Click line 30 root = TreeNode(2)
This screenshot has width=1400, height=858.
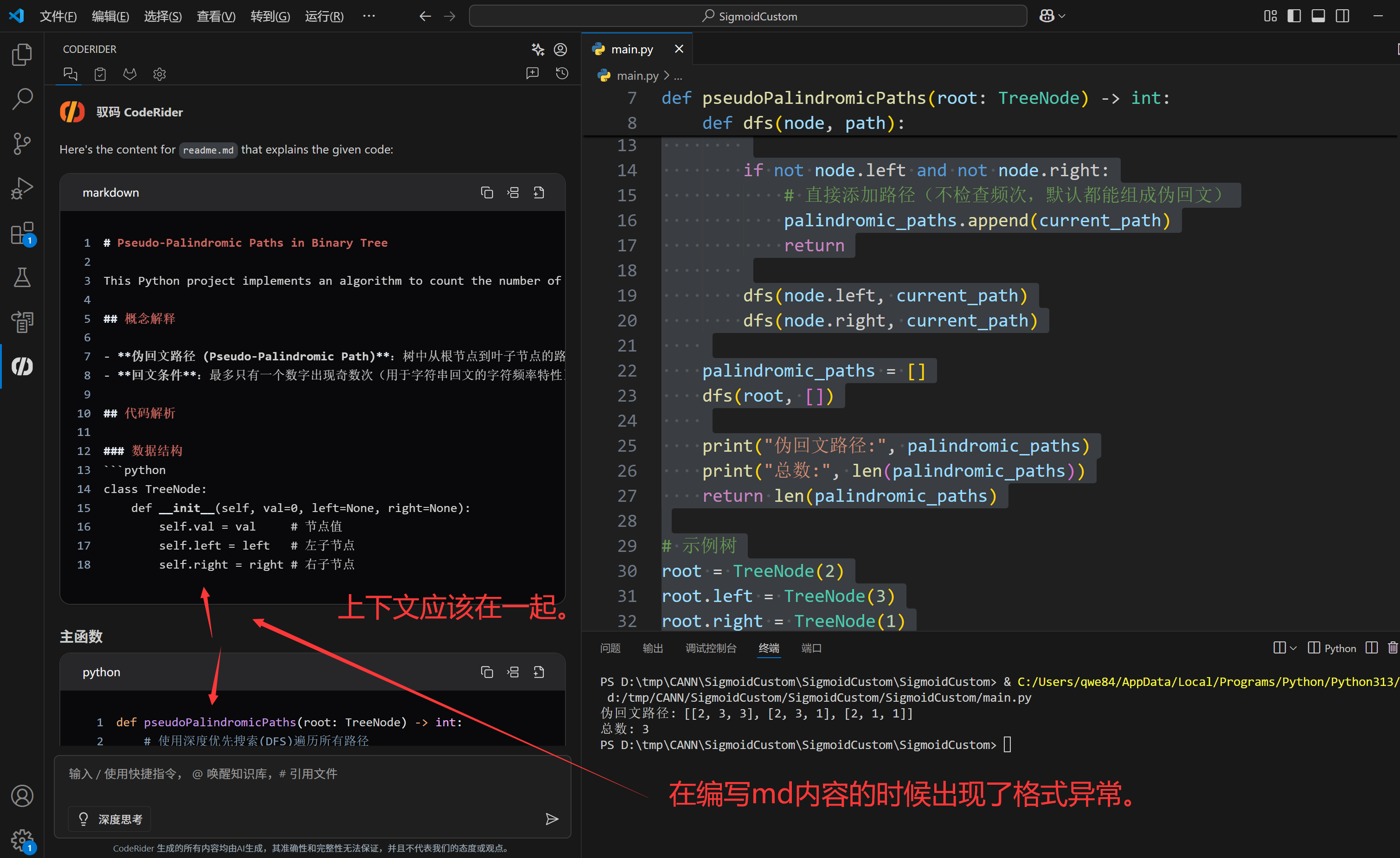click(x=752, y=571)
